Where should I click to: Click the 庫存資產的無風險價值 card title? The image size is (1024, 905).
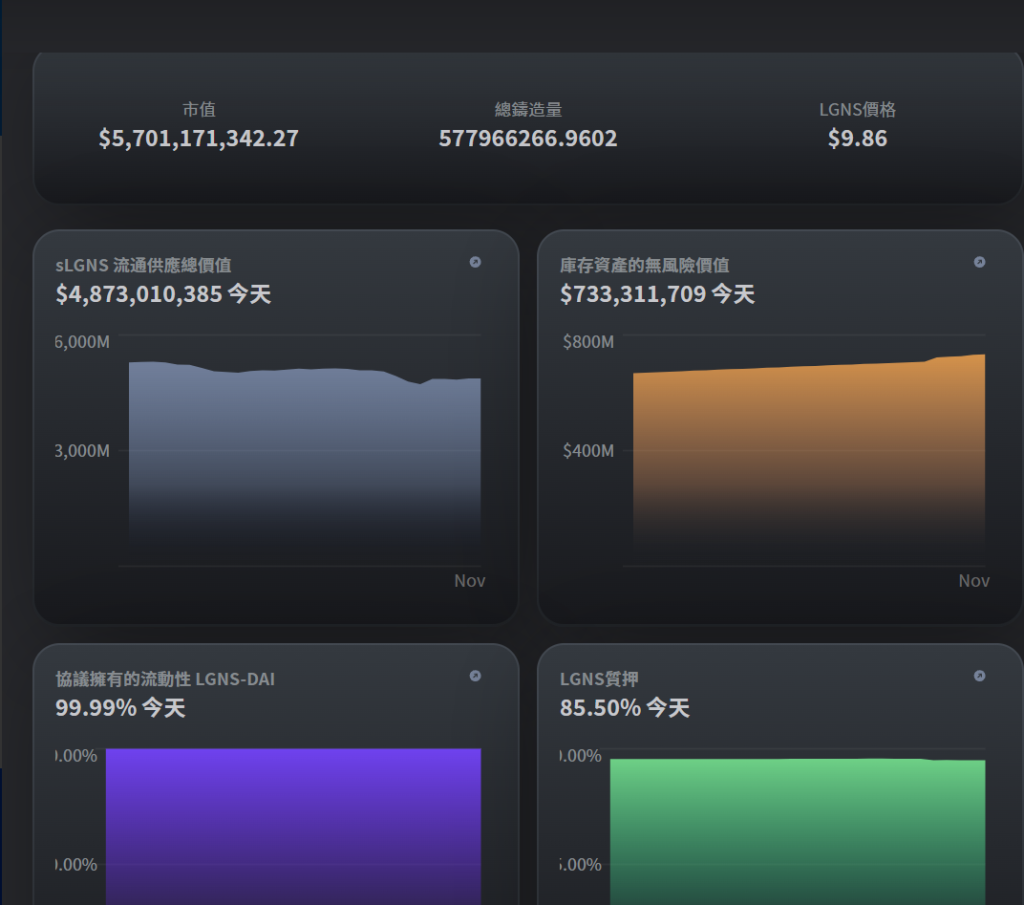(644, 266)
